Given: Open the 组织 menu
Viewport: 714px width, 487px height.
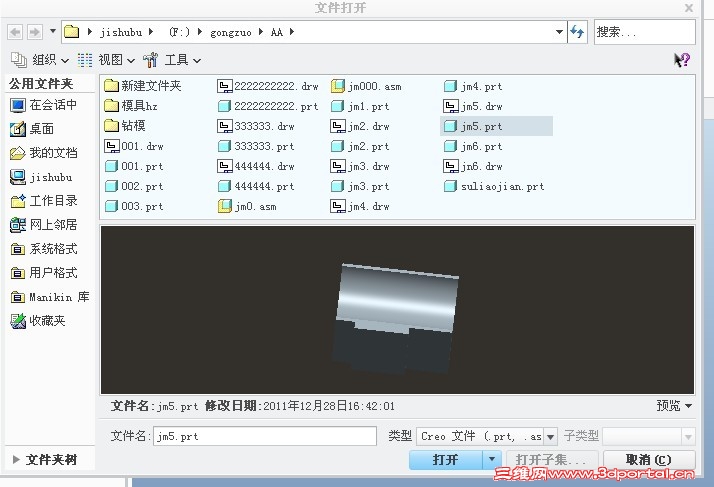Looking at the screenshot, I should pos(40,60).
